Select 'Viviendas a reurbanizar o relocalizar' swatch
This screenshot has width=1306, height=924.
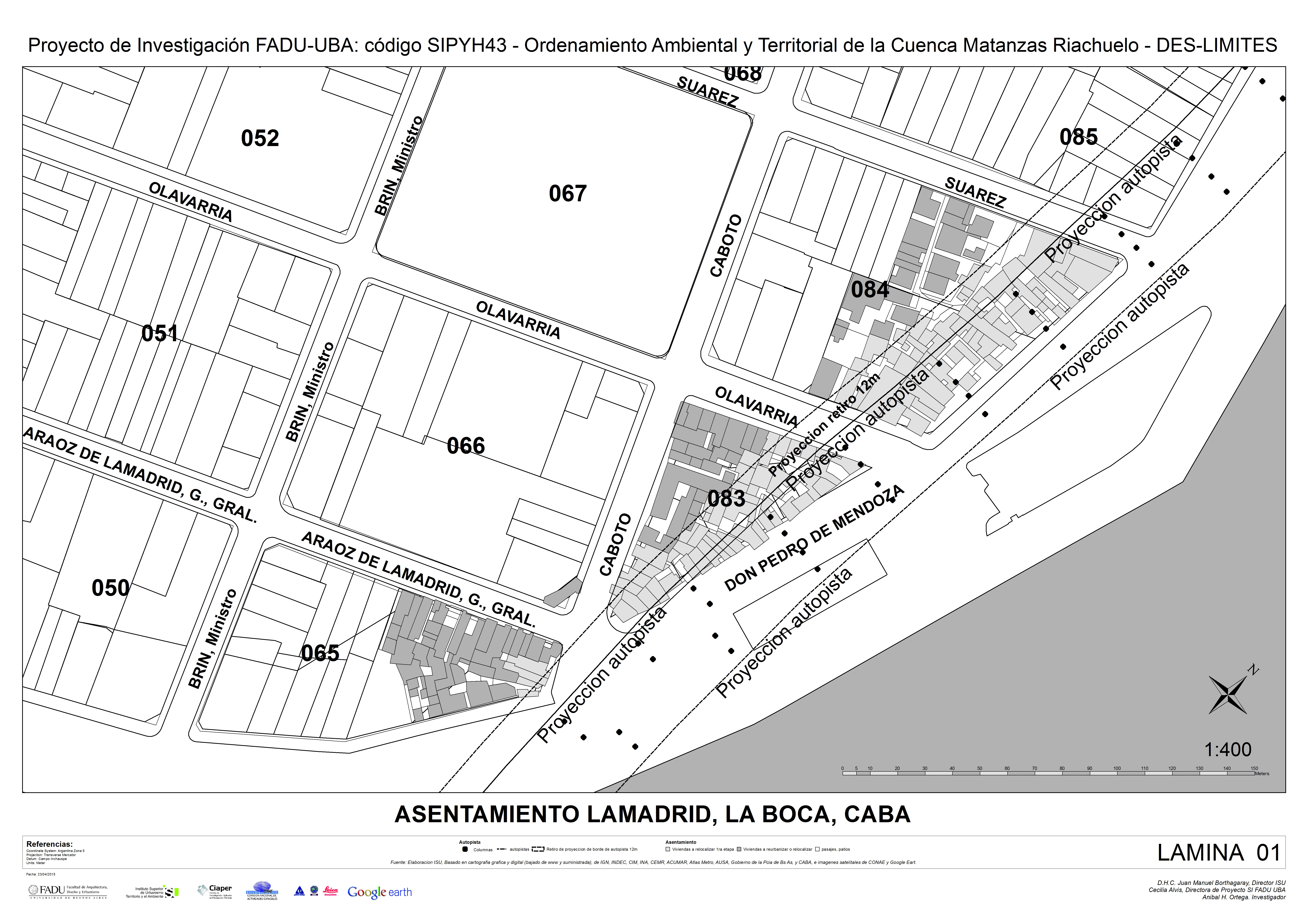739,849
